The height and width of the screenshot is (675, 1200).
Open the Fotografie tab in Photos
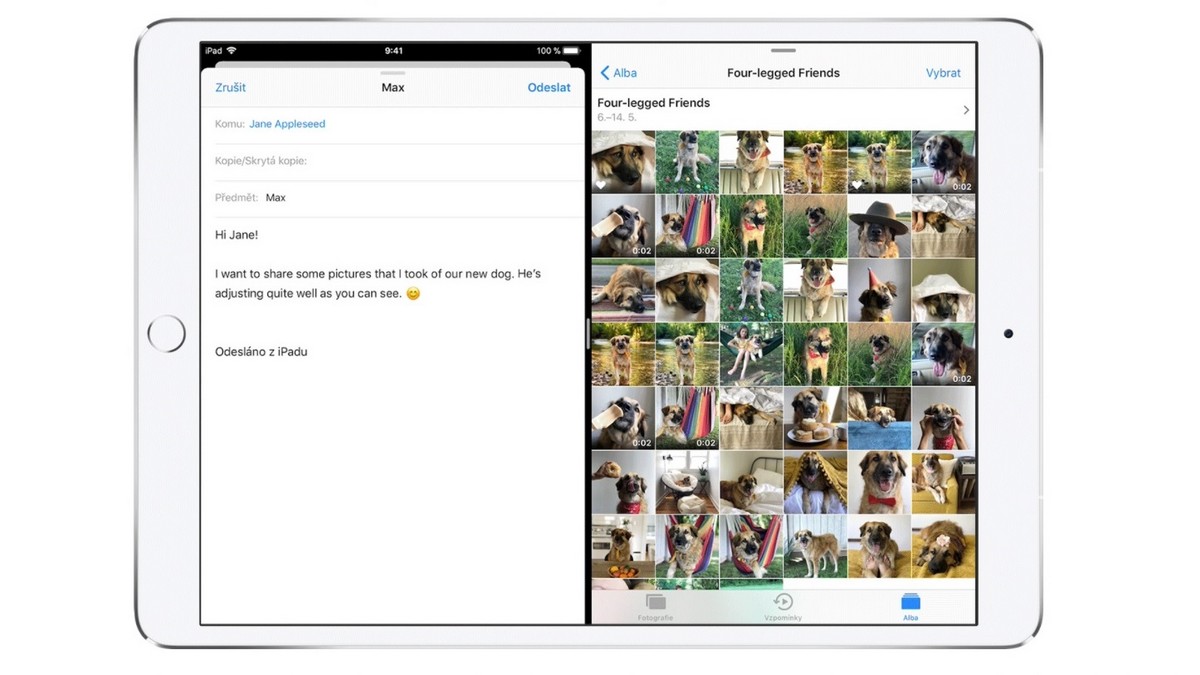(655, 606)
